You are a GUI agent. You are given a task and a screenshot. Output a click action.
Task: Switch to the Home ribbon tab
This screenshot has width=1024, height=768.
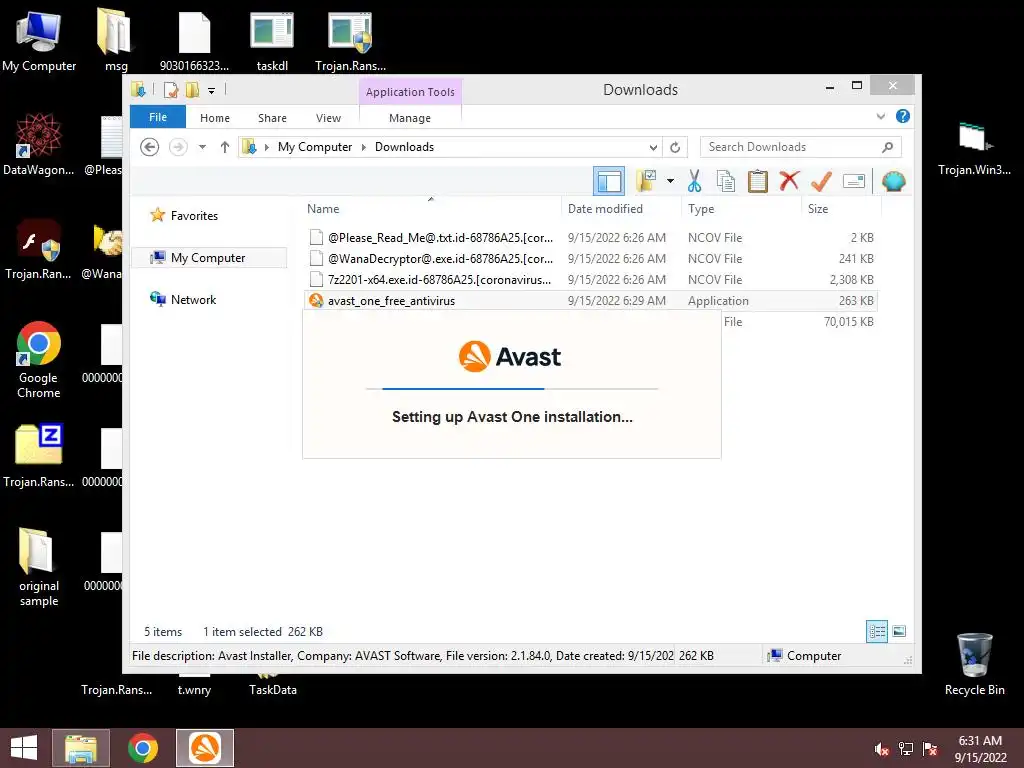(215, 118)
